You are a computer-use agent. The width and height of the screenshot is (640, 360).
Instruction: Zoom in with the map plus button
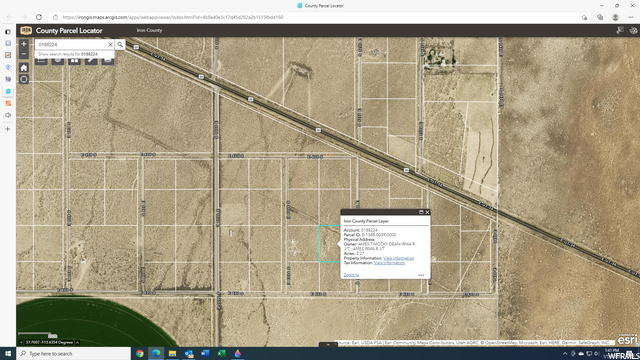tap(24, 44)
